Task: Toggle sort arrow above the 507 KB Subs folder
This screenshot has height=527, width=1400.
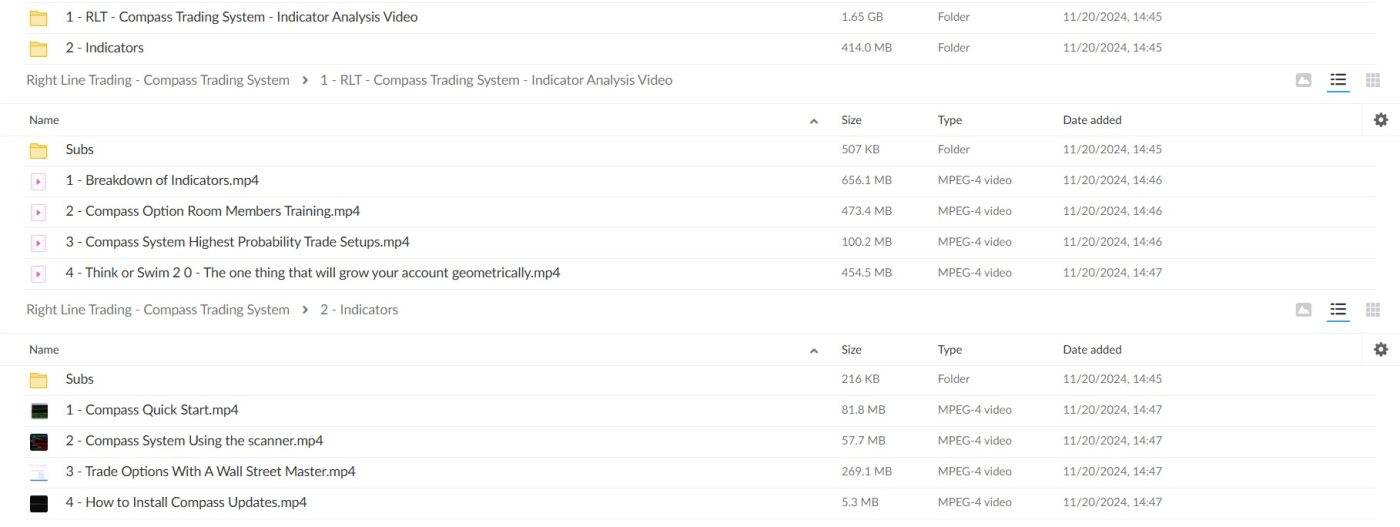Action: (x=814, y=121)
